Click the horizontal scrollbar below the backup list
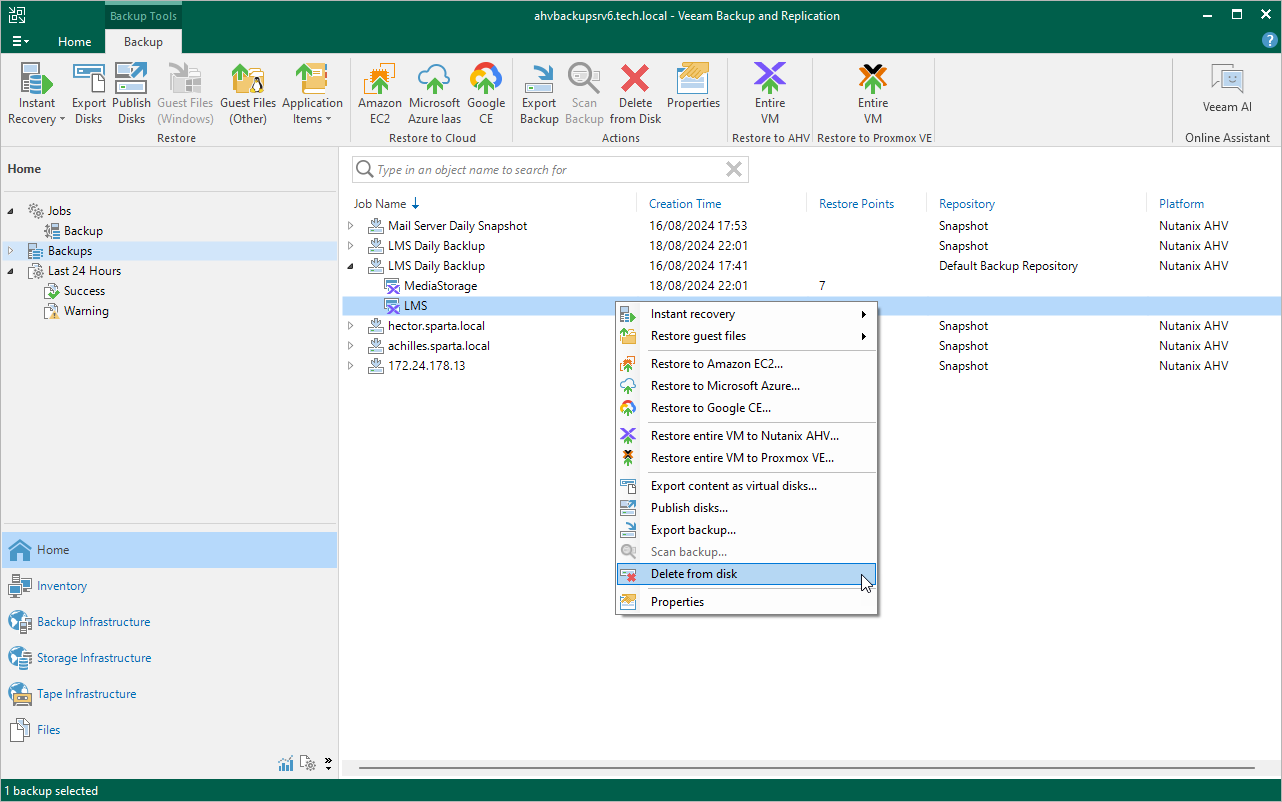This screenshot has height=802, width=1282. (x=809, y=768)
